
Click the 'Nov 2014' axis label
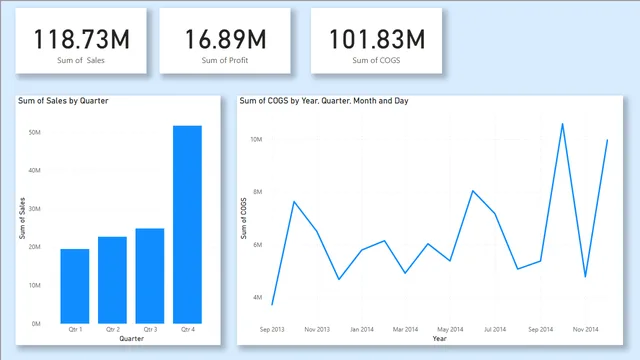click(585, 329)
